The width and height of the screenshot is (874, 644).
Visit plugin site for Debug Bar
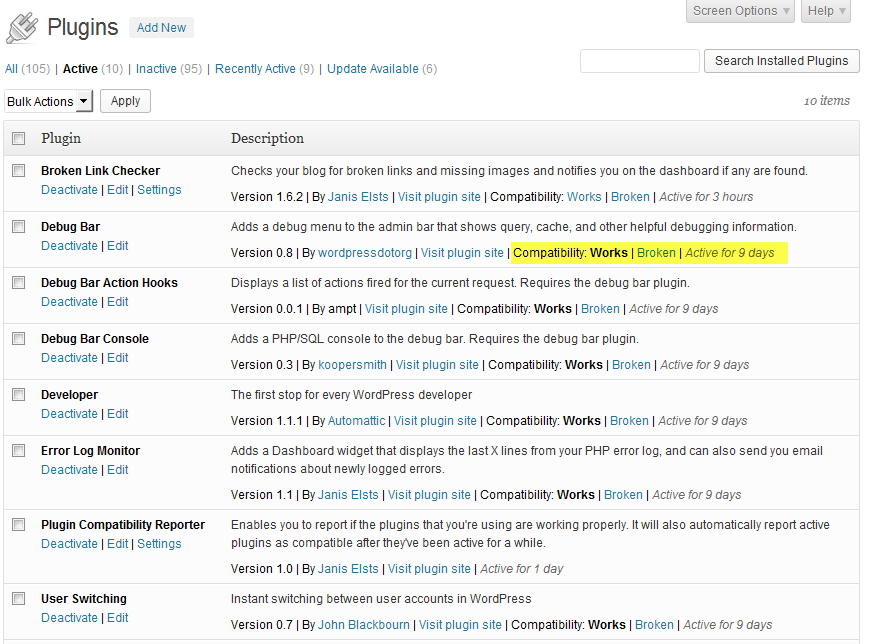click(x=462, y=253)
